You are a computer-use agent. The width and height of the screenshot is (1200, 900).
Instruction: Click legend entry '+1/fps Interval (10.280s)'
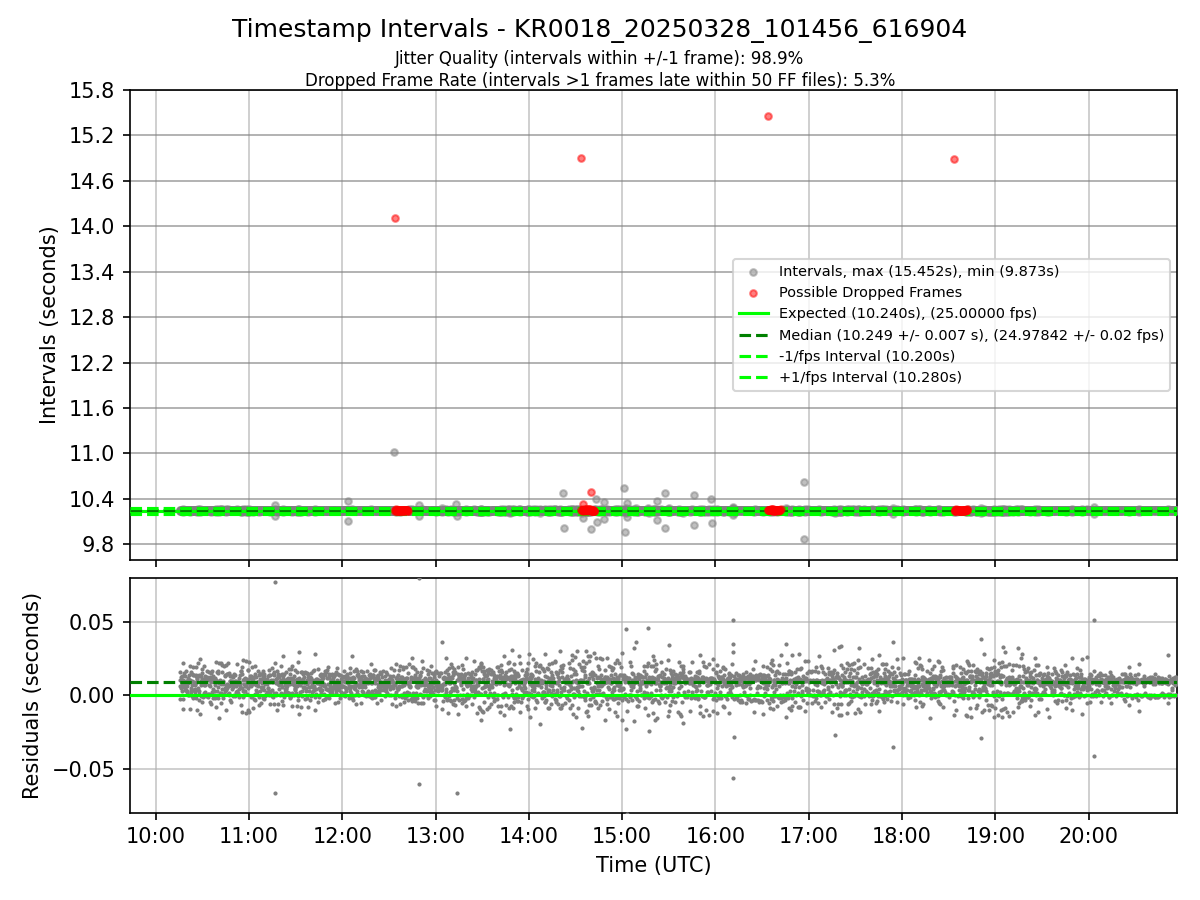click(x=870, y=377)
